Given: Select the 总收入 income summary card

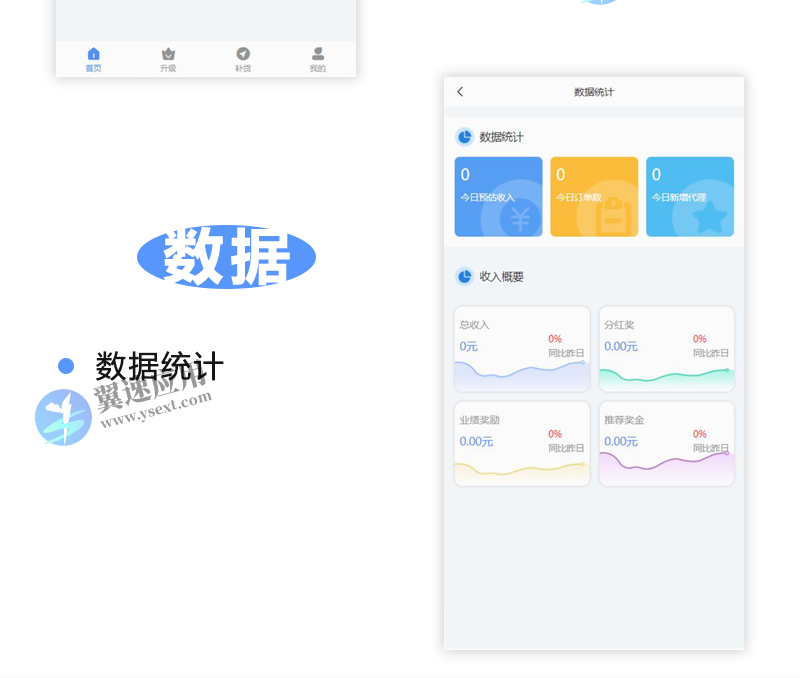Looking at the screenshot, I should pyautogui.click(x=521, y=347).
